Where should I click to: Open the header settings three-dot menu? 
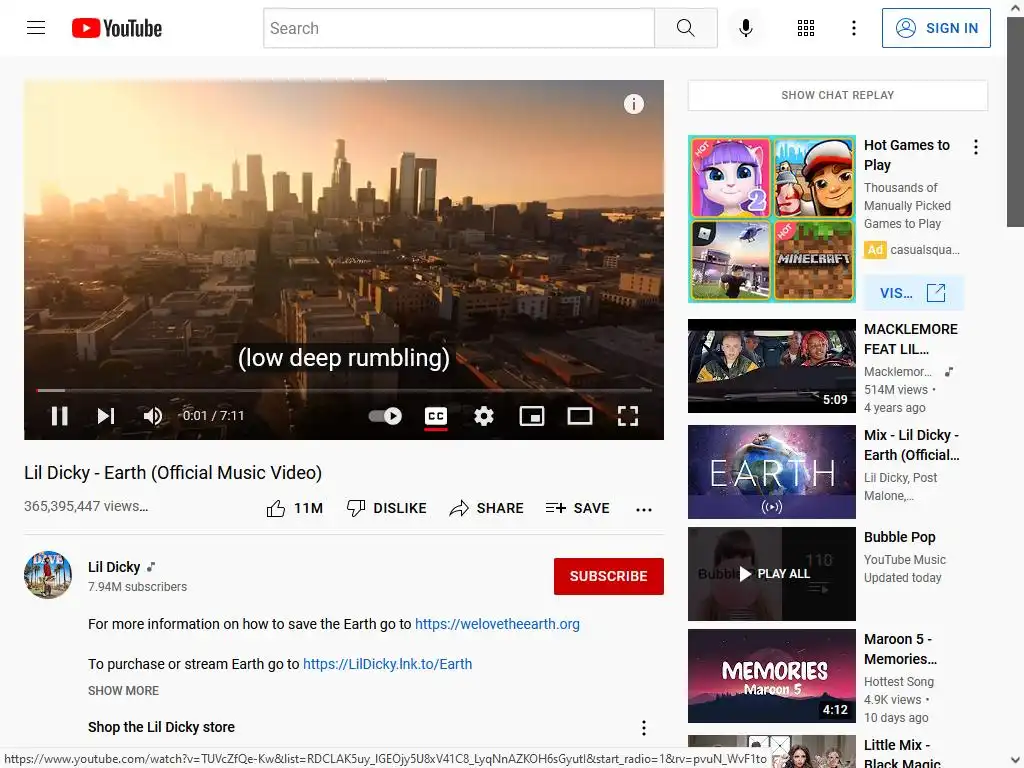coord(854,28)
